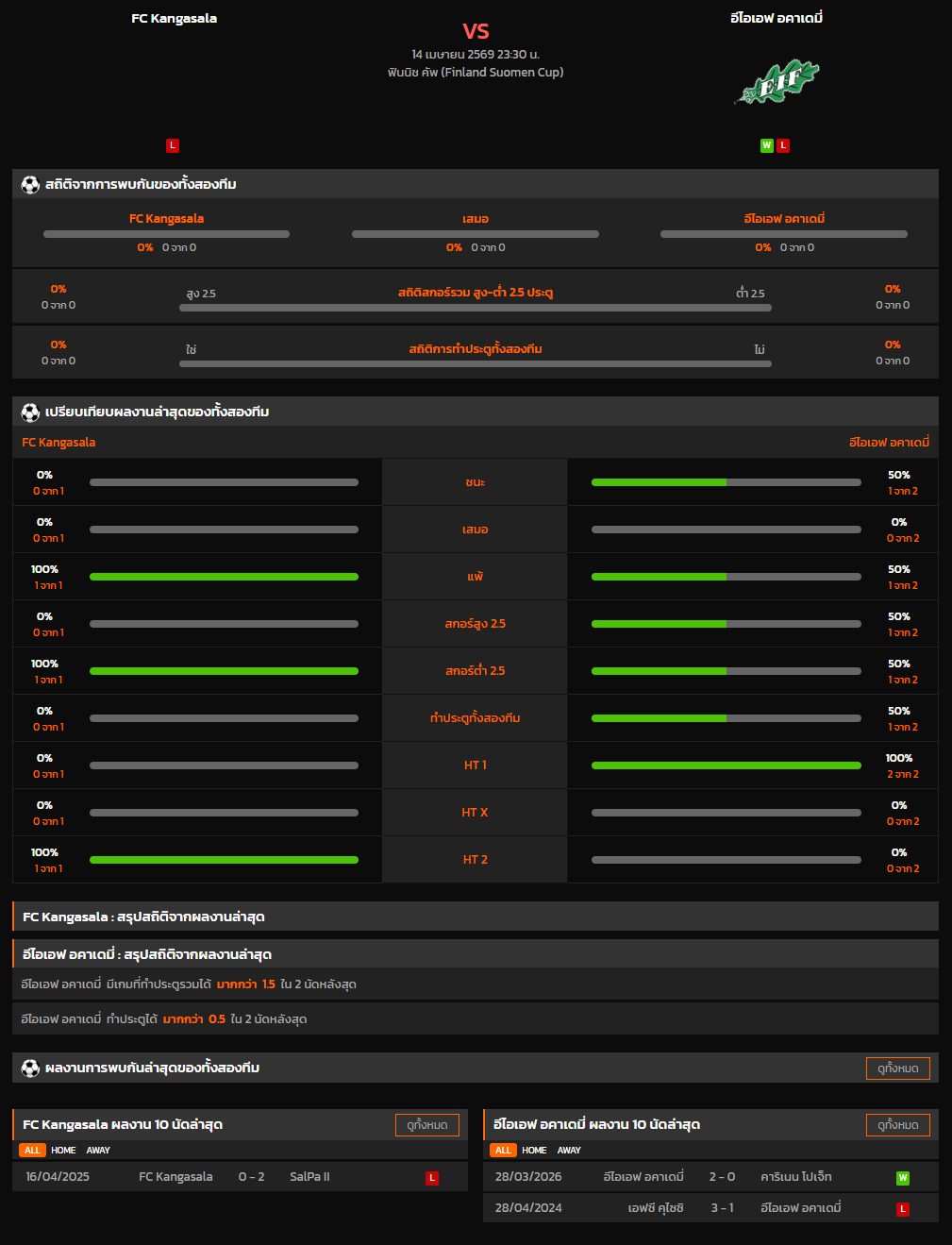
Task: Collapse อีไอเอฟ อคาเดมี่ สรุปสถิติจากผลงานล่าสุด section
Action: [x=476, y=954]
